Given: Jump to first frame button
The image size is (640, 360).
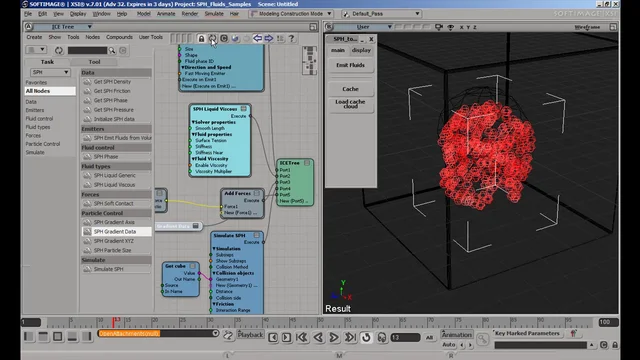Looking at the screenshot, I should pyautogui.click(x=302, y=337).
